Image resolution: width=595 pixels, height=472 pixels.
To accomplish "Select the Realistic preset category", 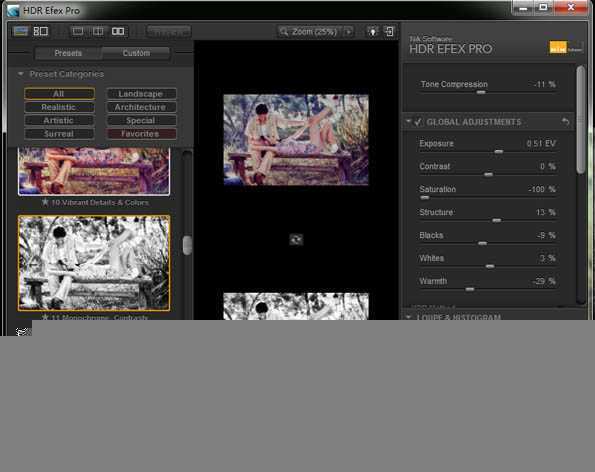I will (x=59, y=107).
